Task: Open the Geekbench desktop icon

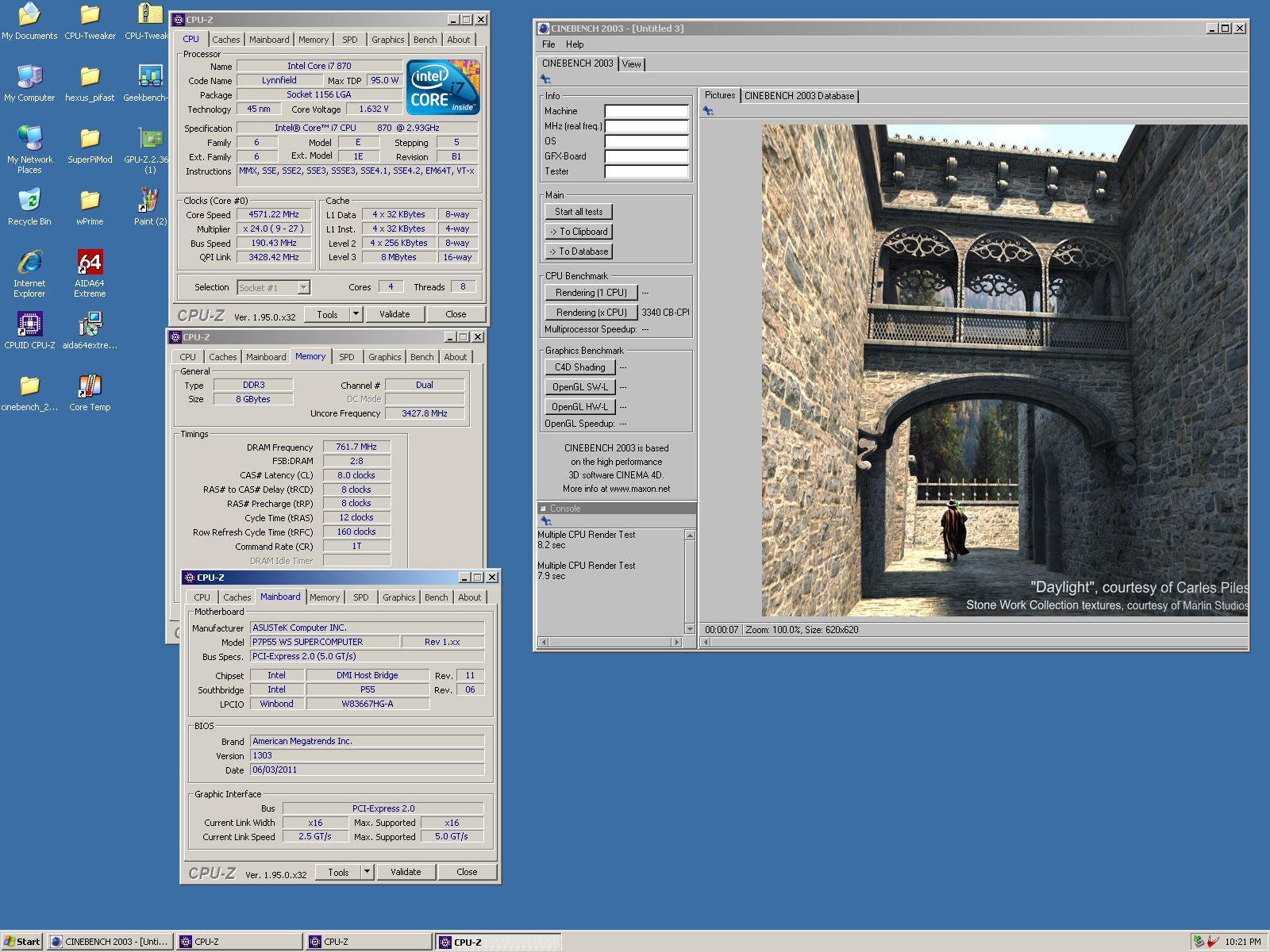Action: pos(148,83)
